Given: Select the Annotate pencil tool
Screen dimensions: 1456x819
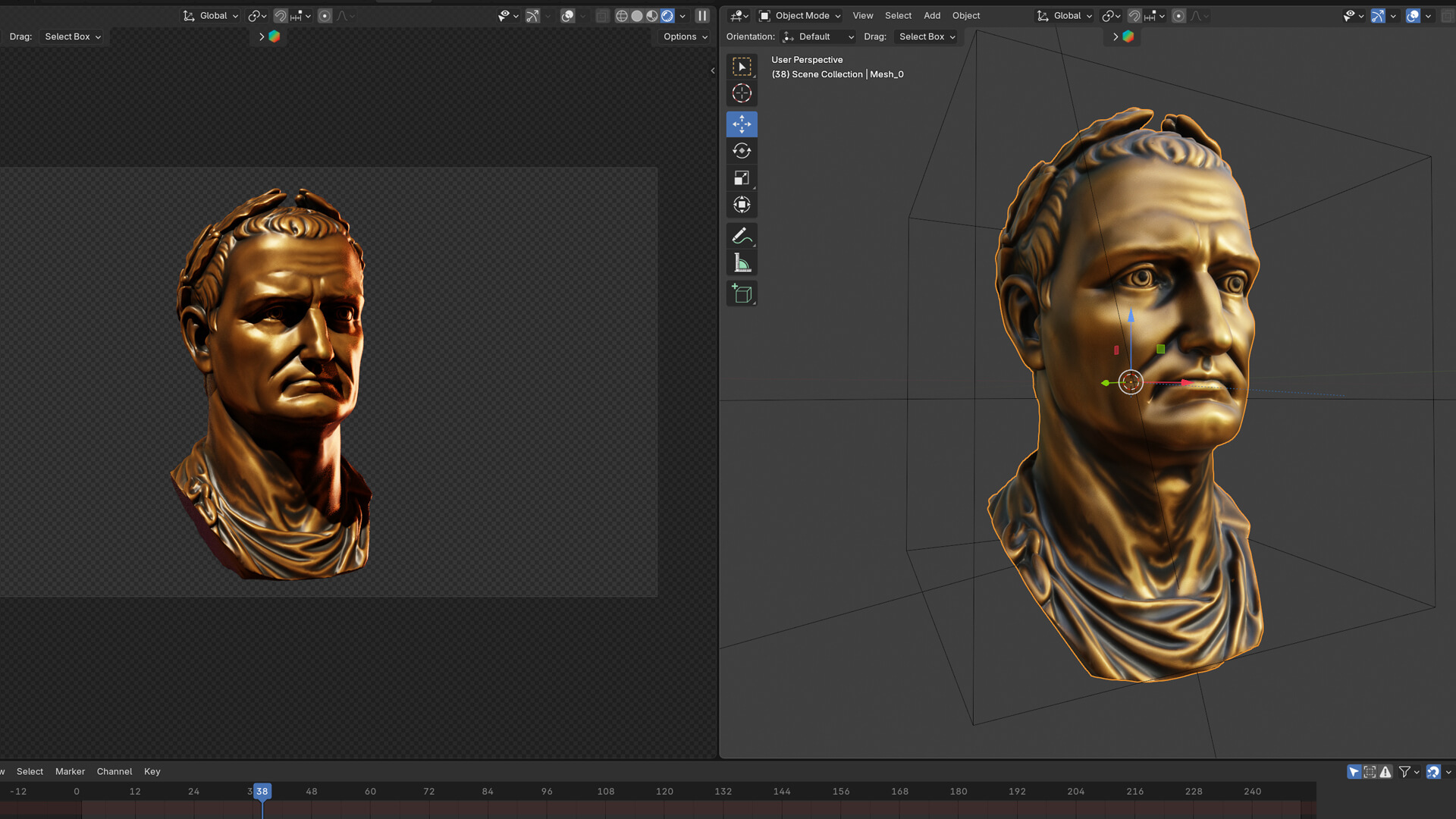Looking at the screenshot, I should pos(742,236).
